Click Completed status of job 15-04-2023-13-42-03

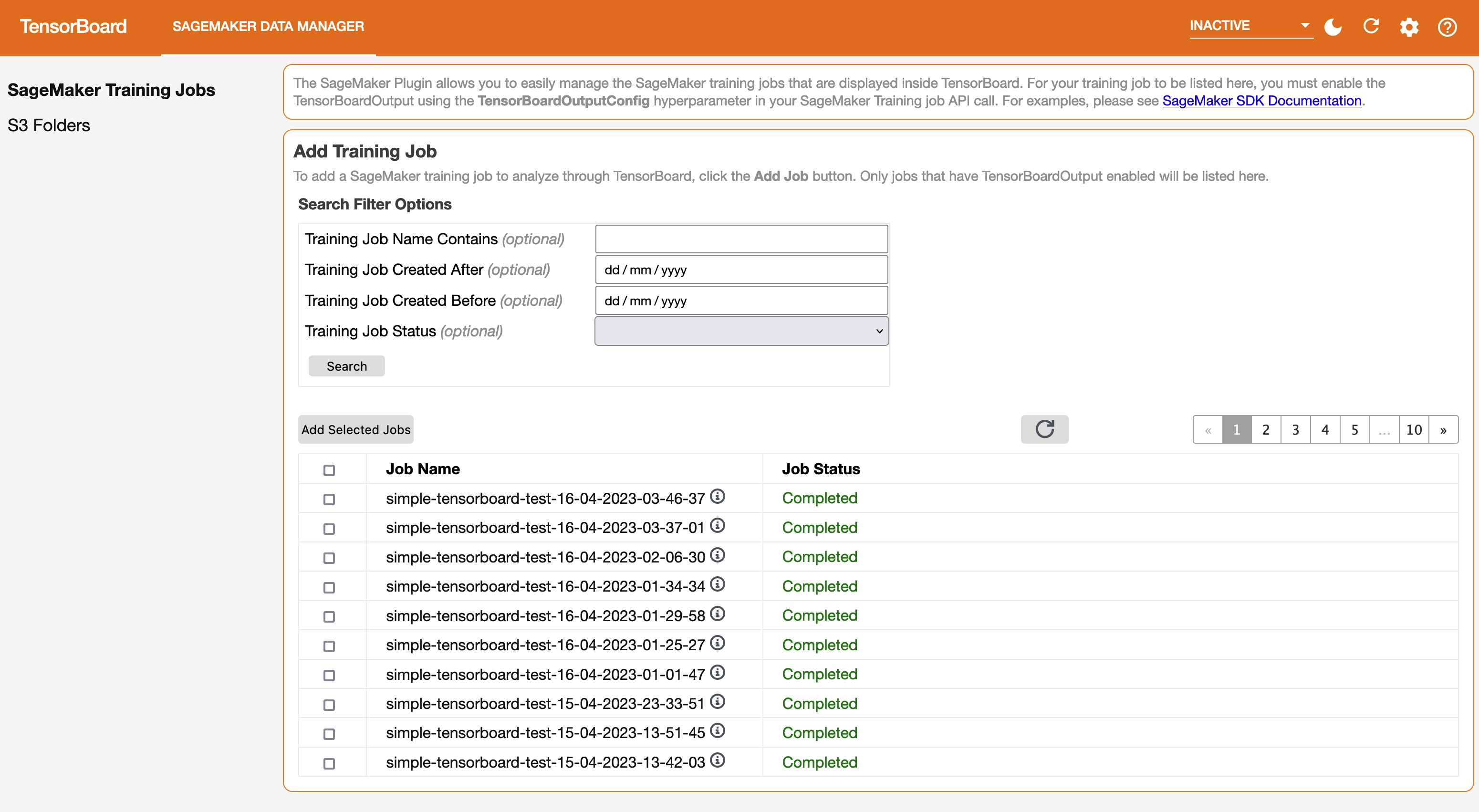(819, 762)
